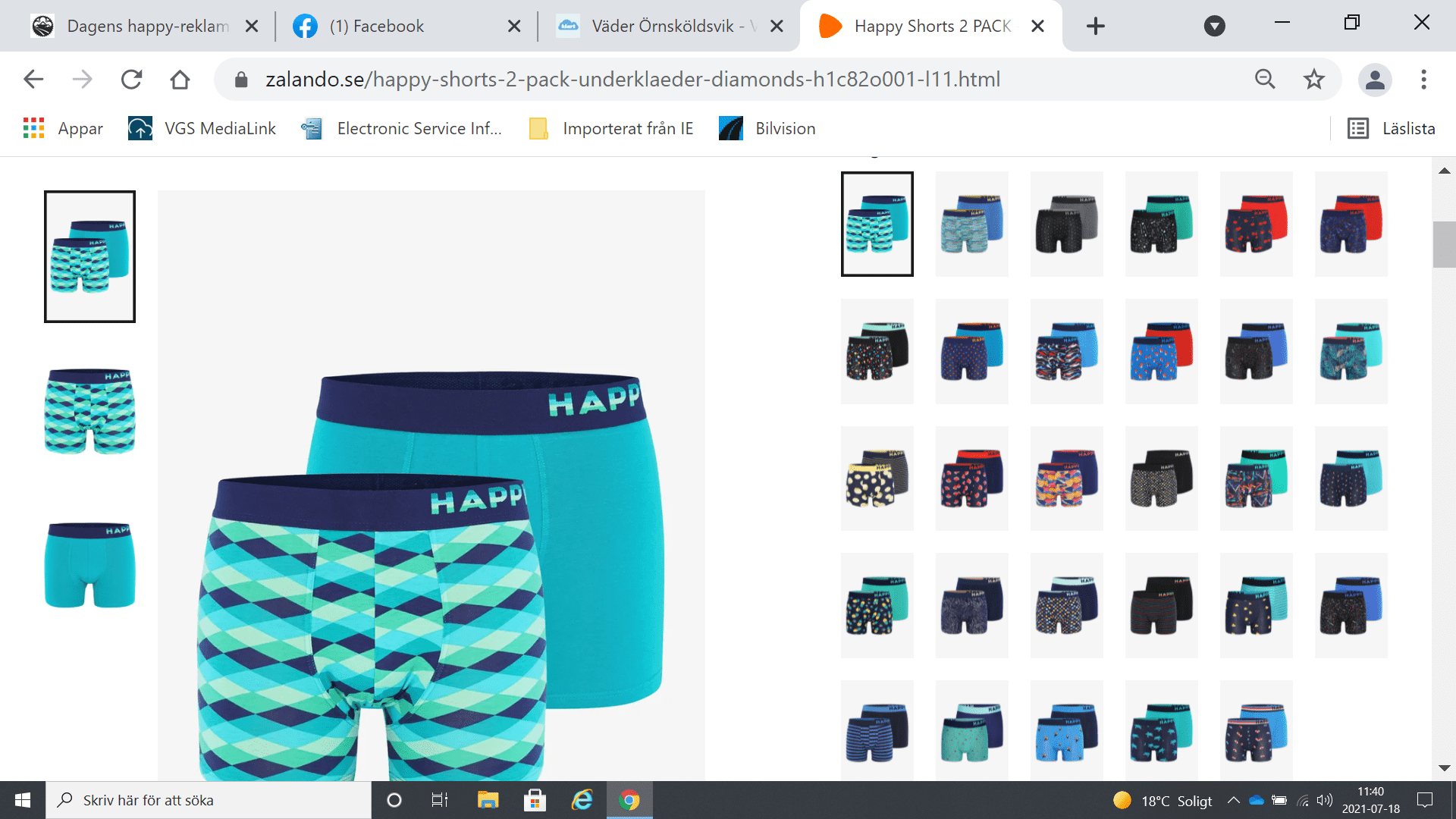Switch to the Facebook tab
1456x819 pixels.
point(377,26)
